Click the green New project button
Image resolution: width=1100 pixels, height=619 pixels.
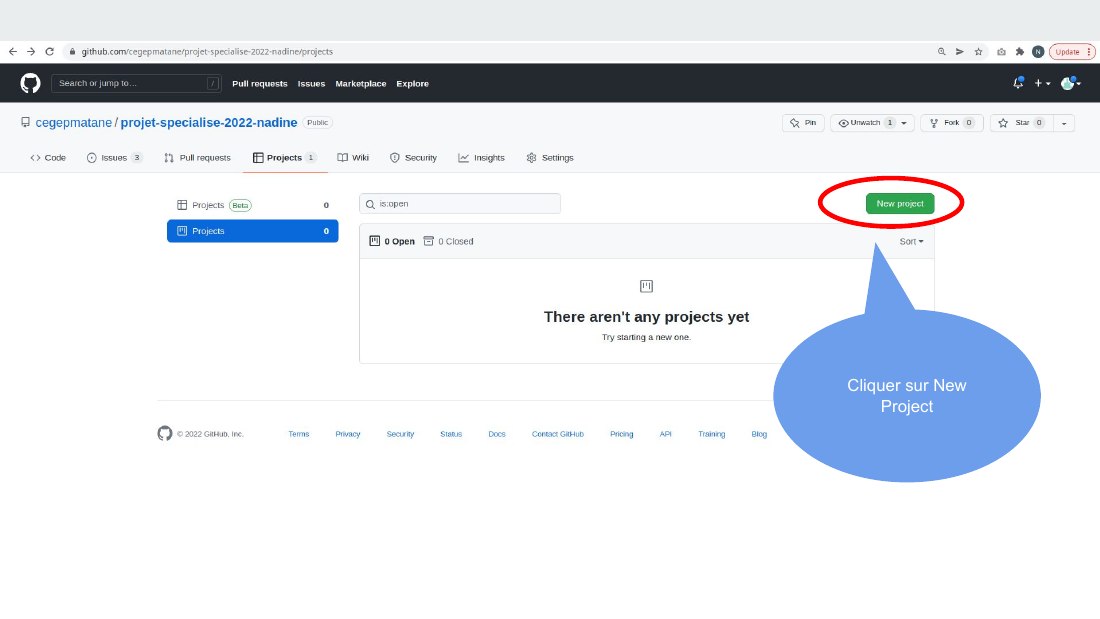point(900,204)
